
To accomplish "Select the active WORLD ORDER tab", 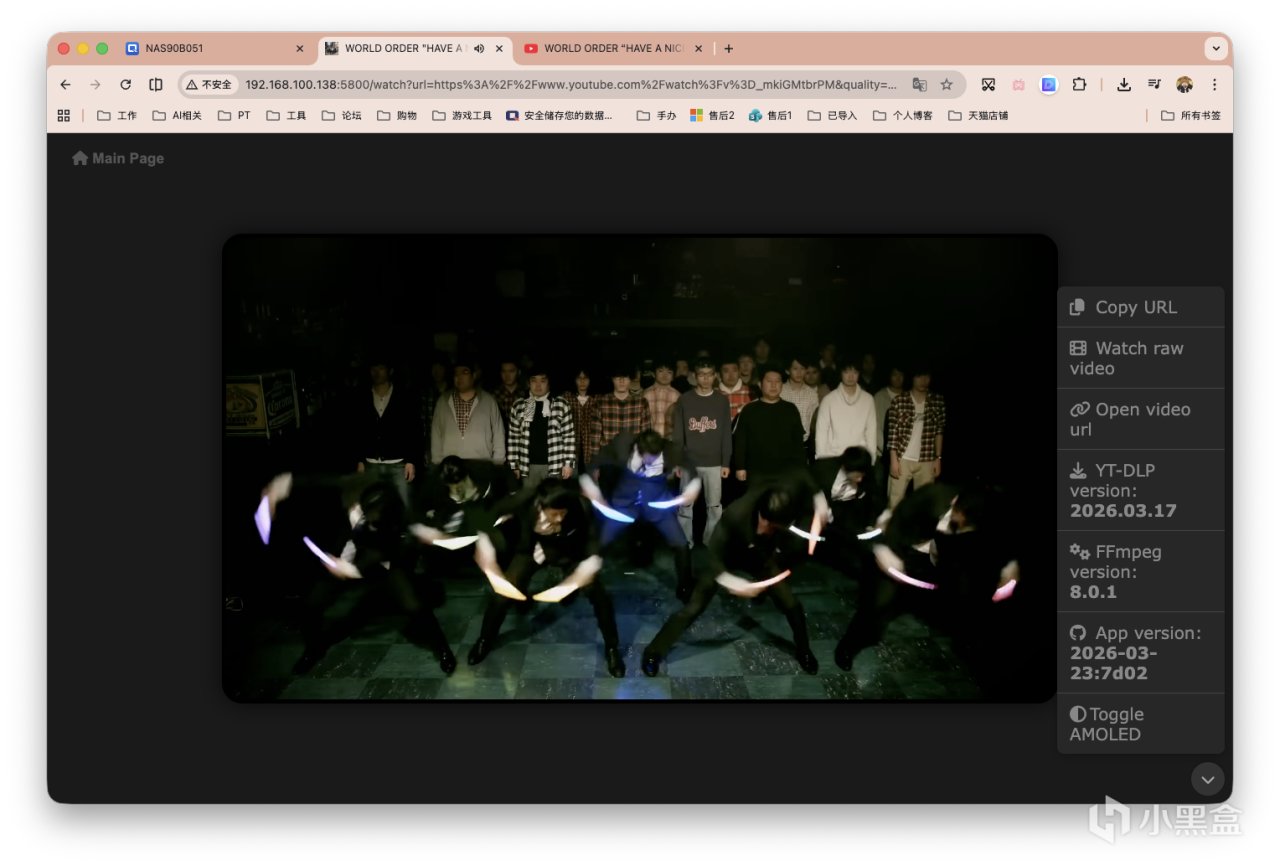I will point(415,48).
